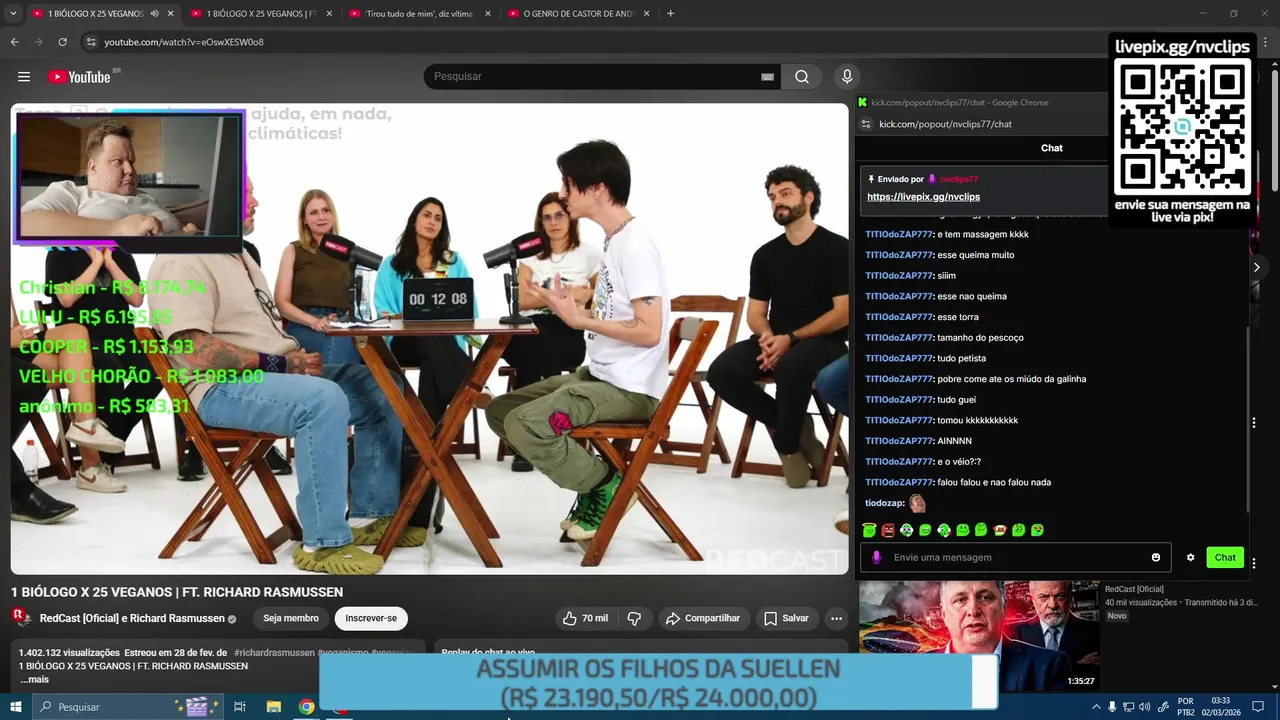Show hidden tray icons chevron
Screen dimensions: 1280x720
1096,707
